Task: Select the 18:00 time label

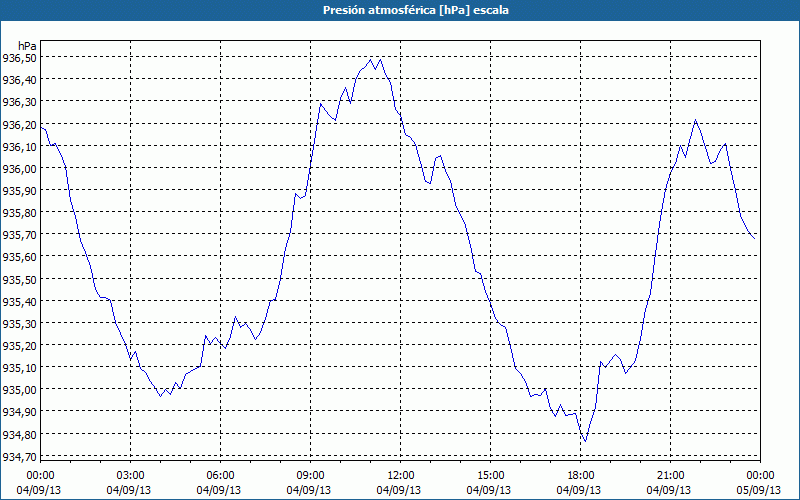Action: tap(581, 476)
